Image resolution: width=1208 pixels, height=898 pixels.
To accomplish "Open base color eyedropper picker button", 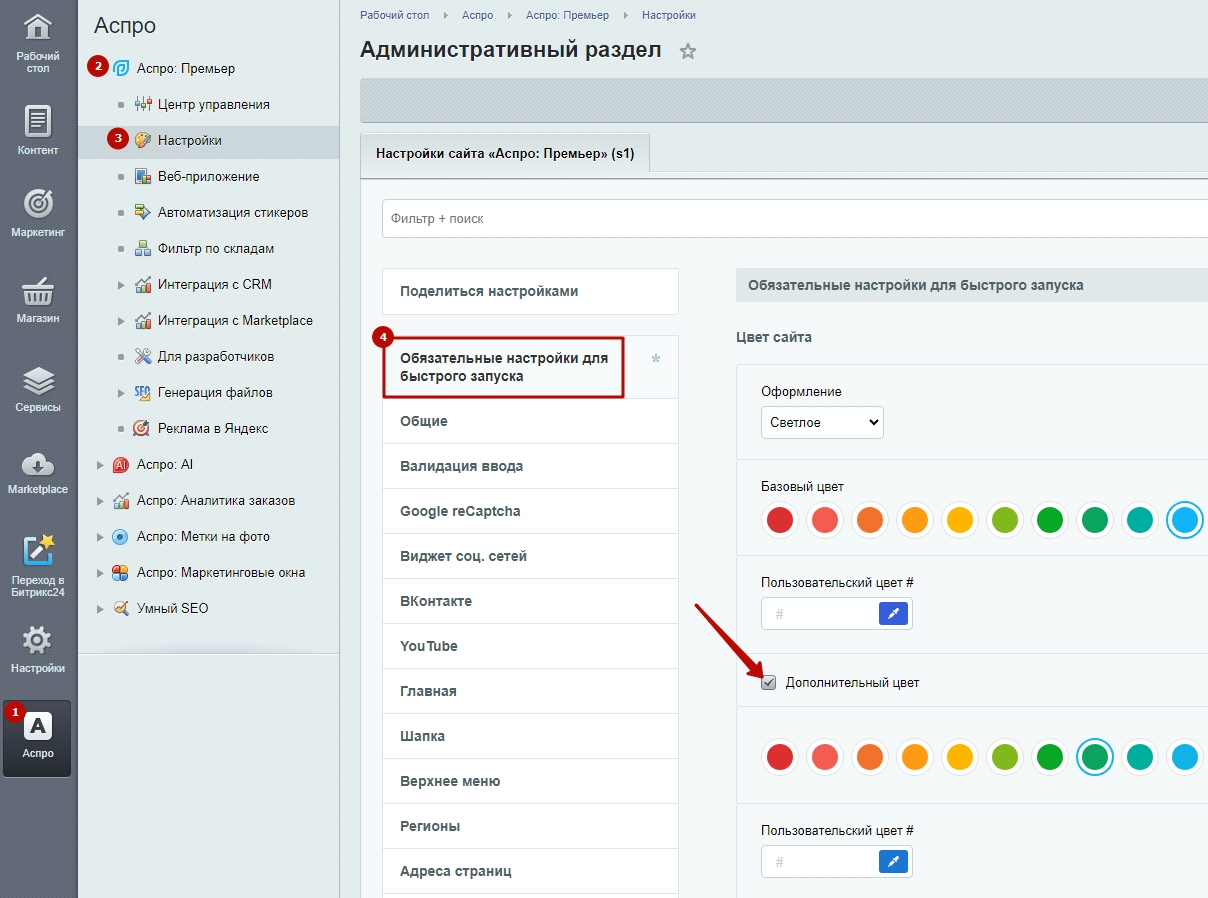I will (x=894, y=613).
